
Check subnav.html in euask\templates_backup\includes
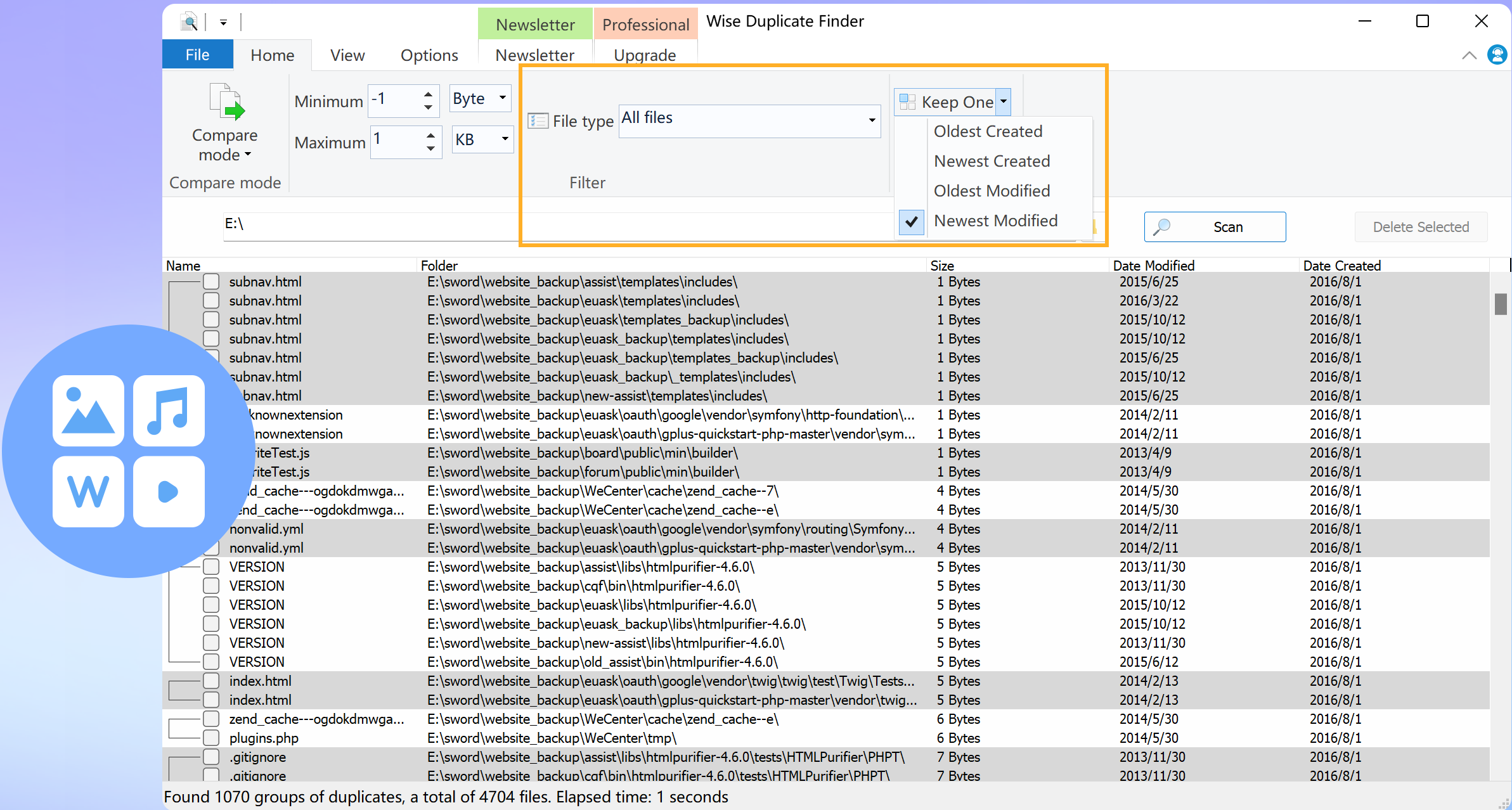211,319
